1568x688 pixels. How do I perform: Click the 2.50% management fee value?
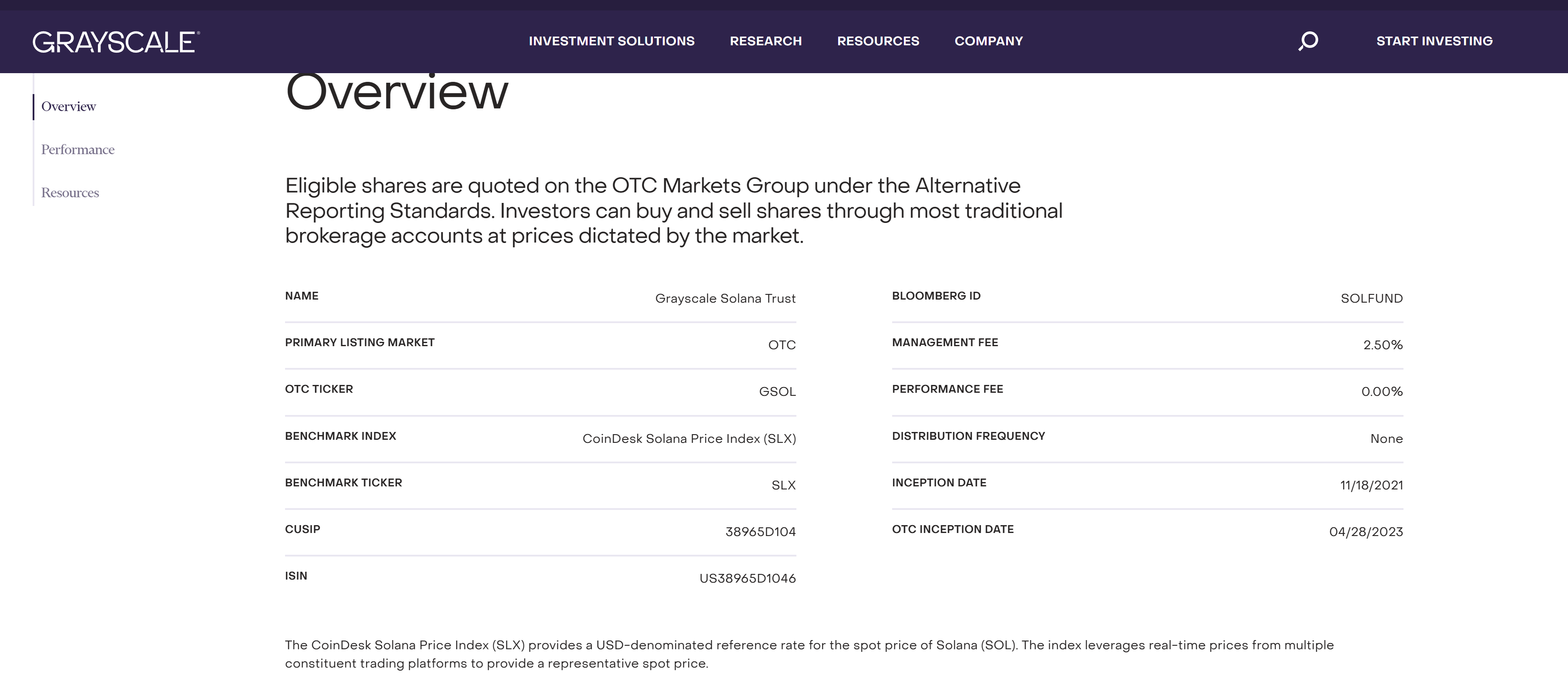[x=1382, y=345]
